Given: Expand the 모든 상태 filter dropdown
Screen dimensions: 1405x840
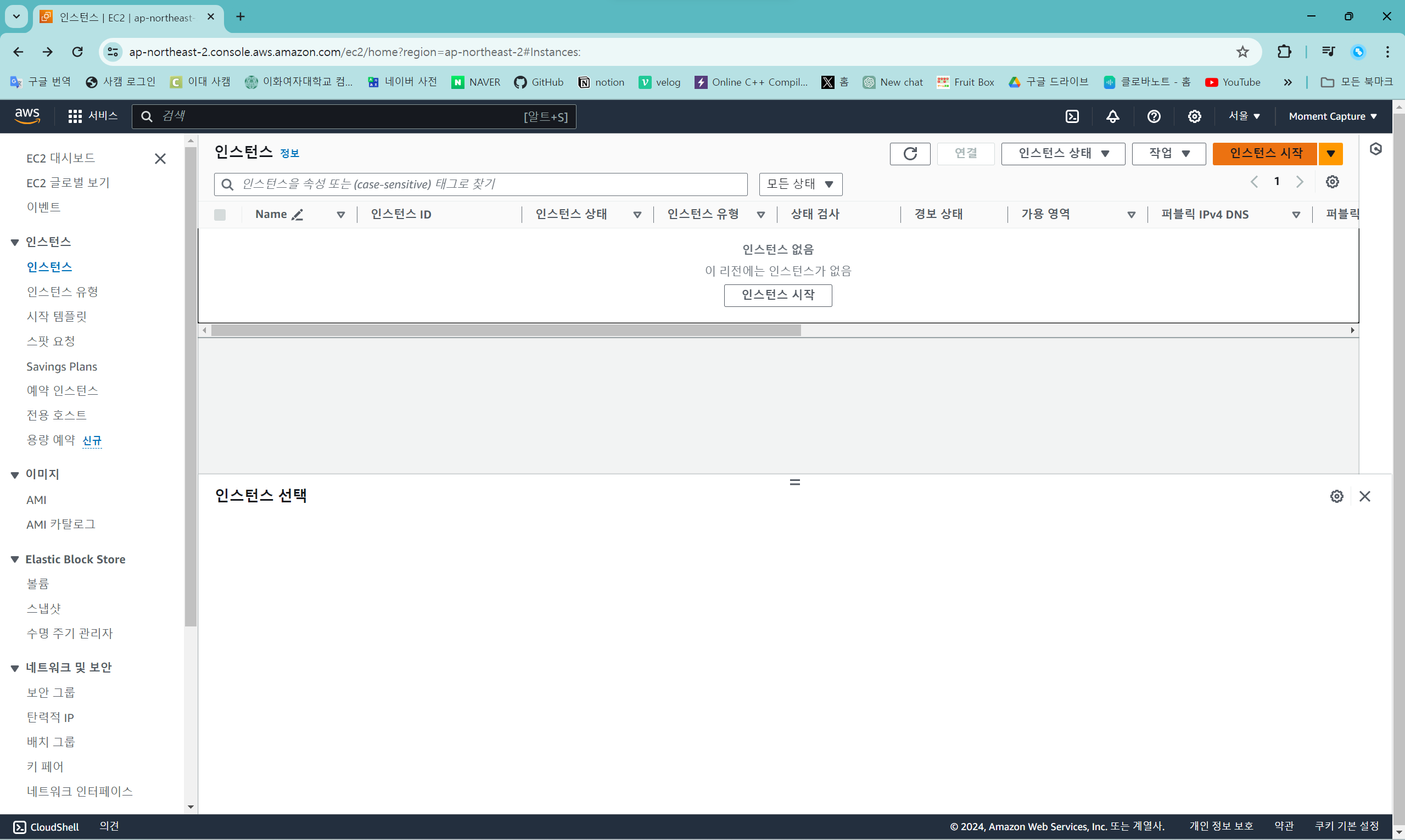Looking at the screenshot, I should 800,184.
